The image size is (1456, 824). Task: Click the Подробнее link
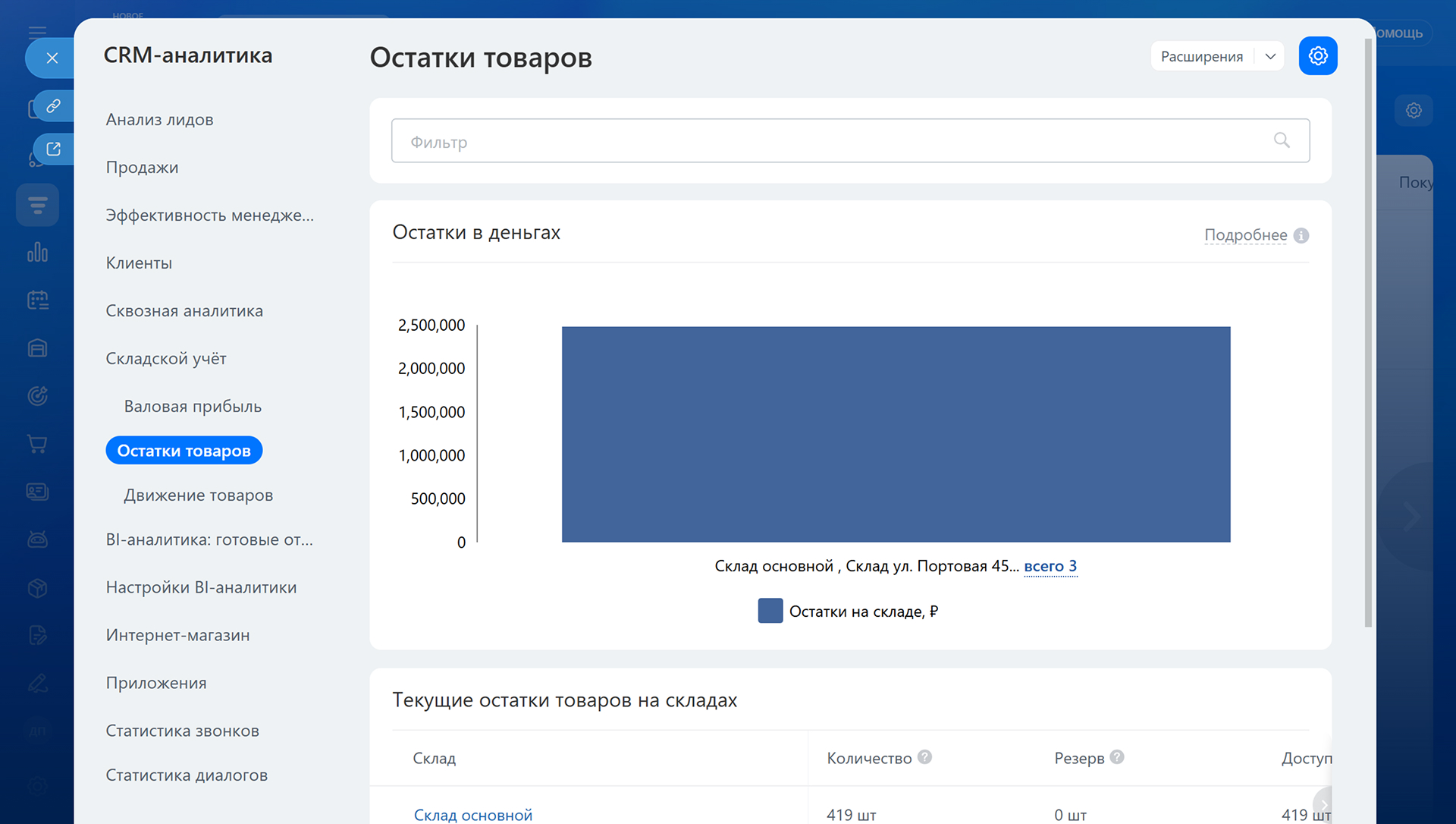click(1245, 235)
